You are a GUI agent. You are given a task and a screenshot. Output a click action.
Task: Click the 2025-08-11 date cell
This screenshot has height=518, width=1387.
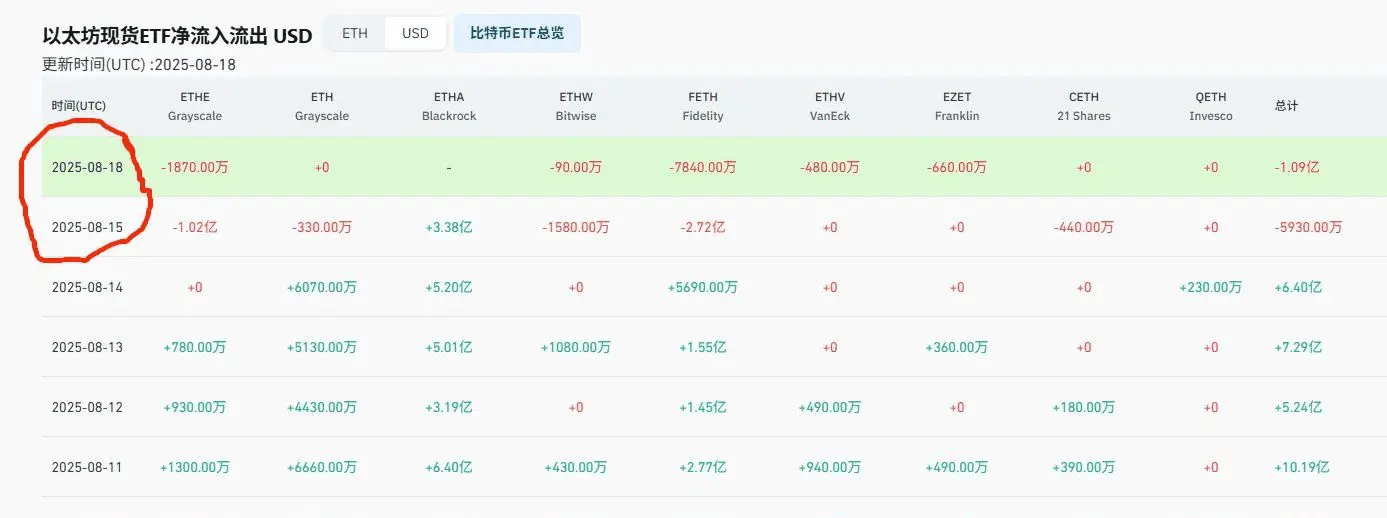87,467
